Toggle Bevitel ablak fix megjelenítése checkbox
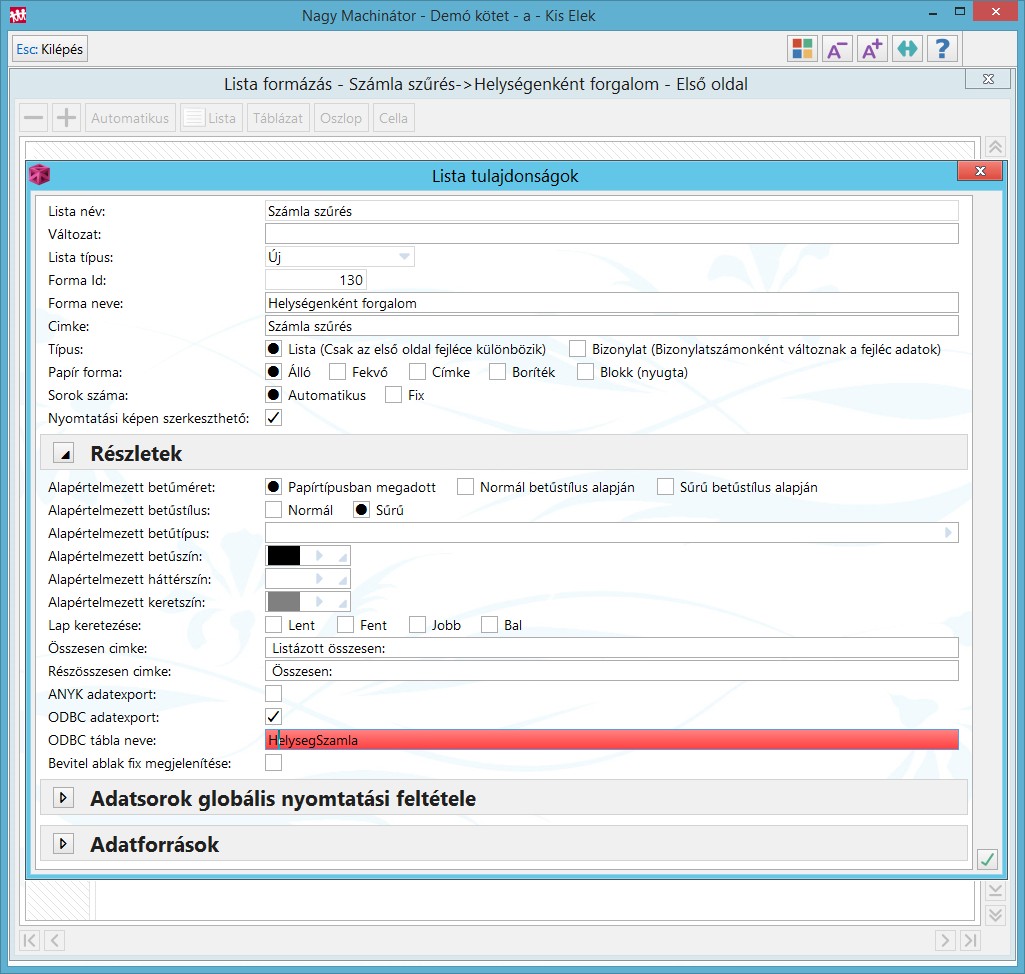This screenshot has height=974, width=1025. (273, 763)
